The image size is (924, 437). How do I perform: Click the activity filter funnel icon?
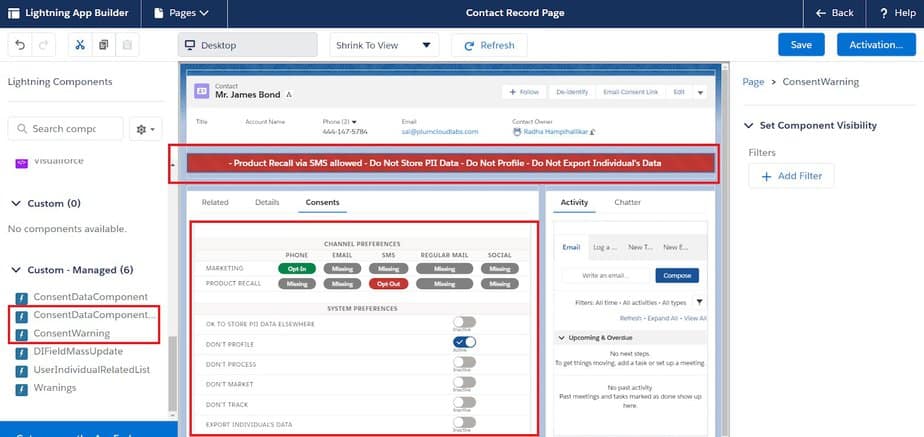coord(699,302)
